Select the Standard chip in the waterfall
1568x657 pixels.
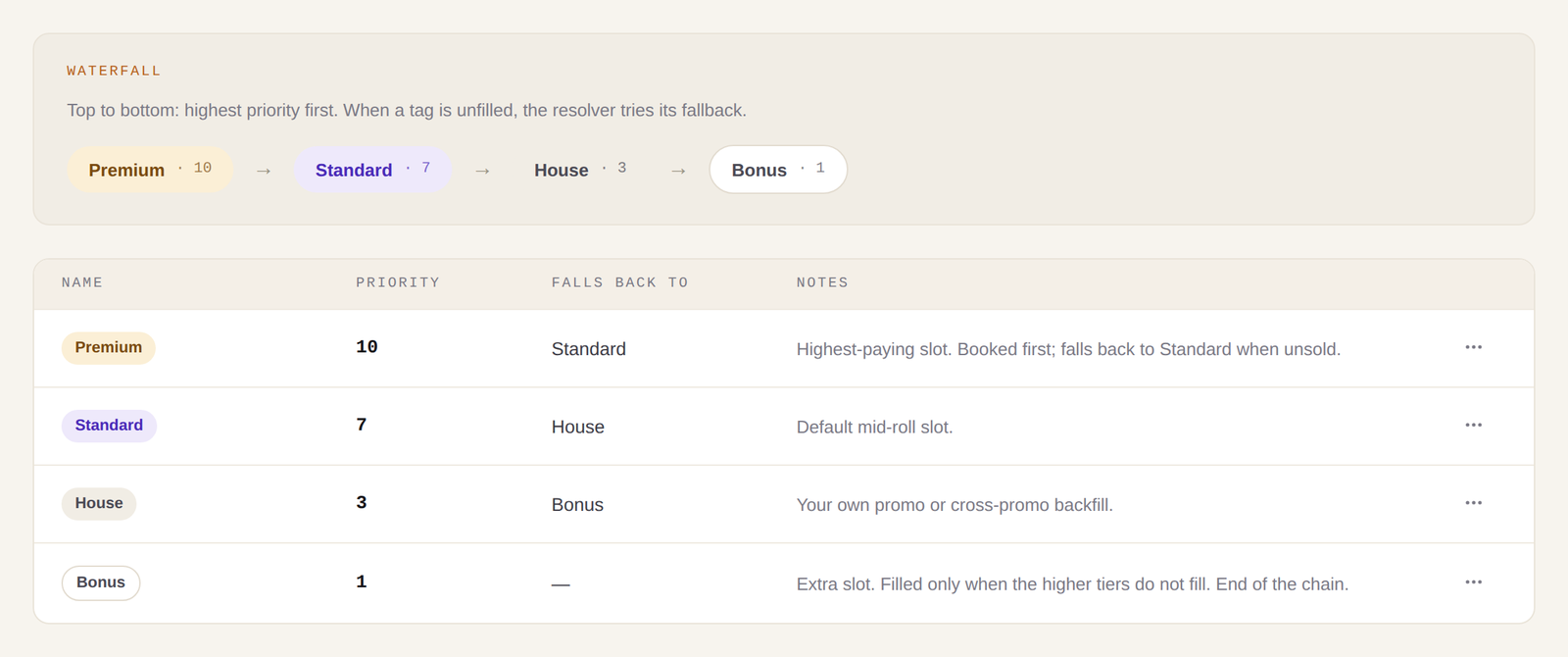372,170
